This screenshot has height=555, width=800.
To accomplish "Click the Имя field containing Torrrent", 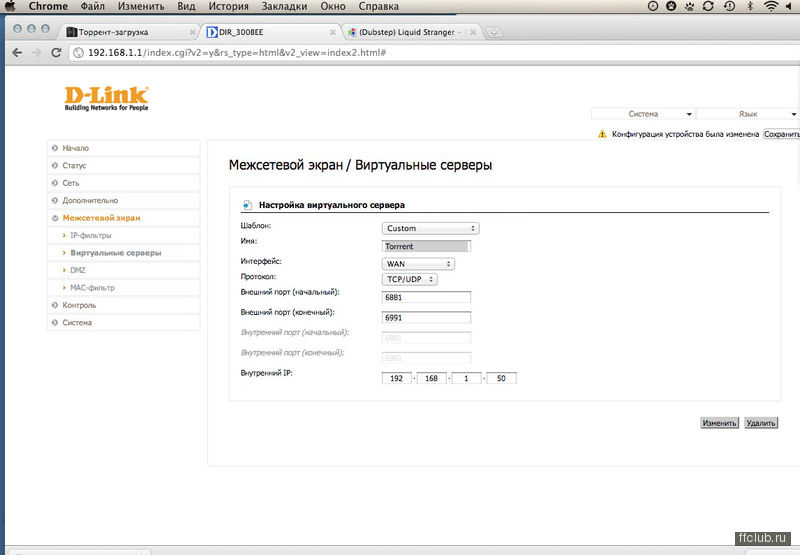I will tap(426, 246).
